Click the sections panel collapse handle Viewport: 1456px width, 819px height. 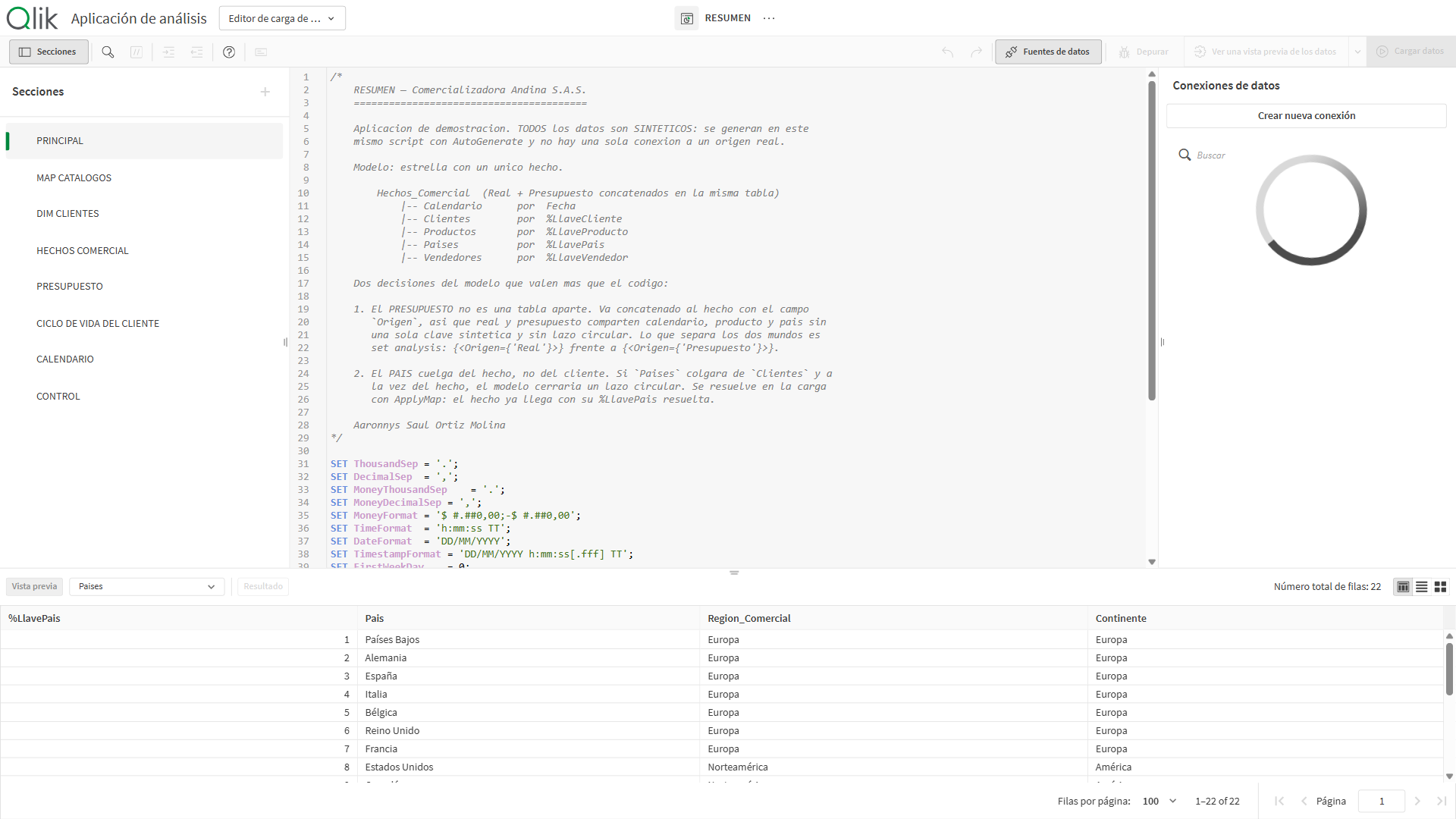(285, 342)
